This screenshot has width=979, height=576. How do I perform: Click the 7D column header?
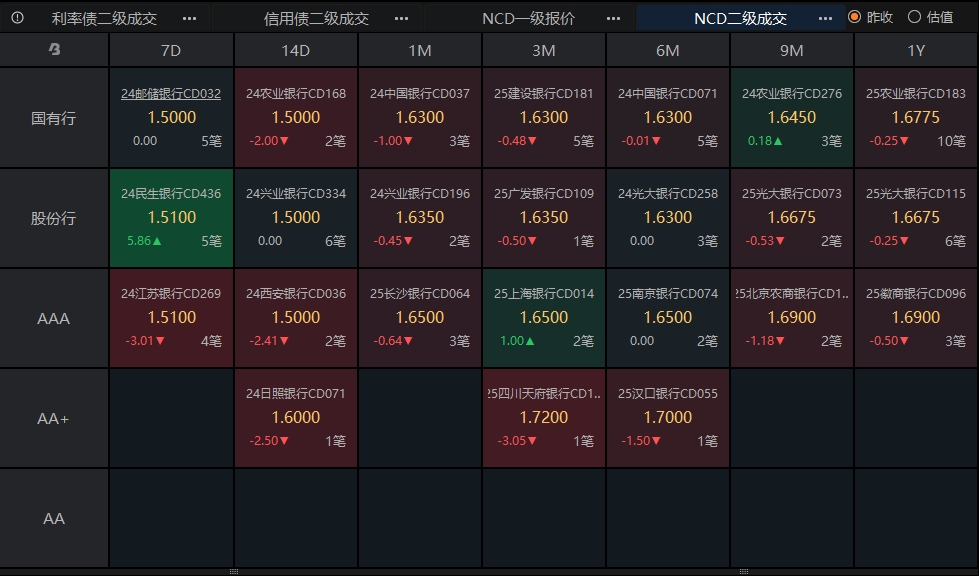click(x=171, y=50)
